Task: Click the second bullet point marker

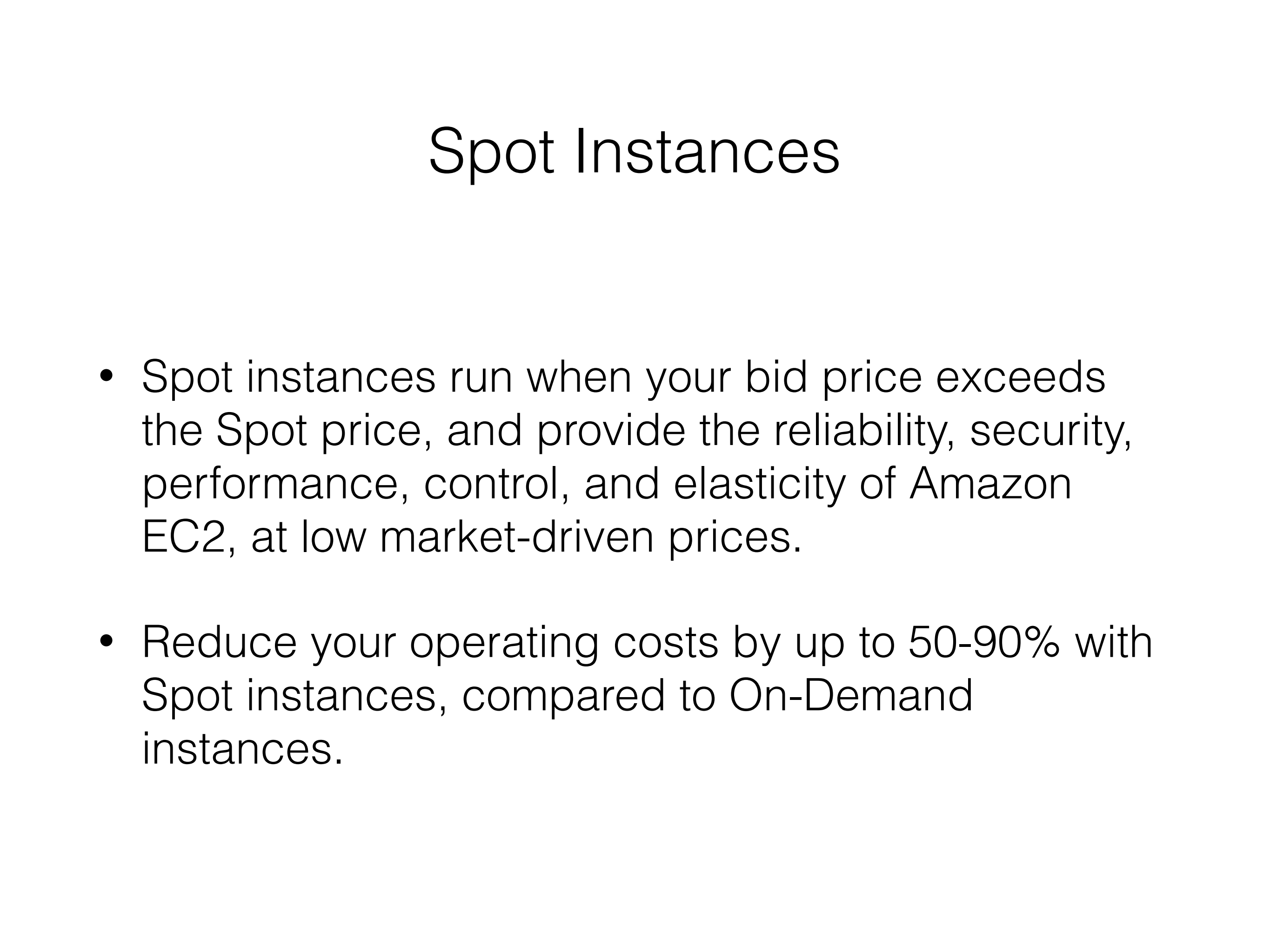Action: [x=106, y=641]
